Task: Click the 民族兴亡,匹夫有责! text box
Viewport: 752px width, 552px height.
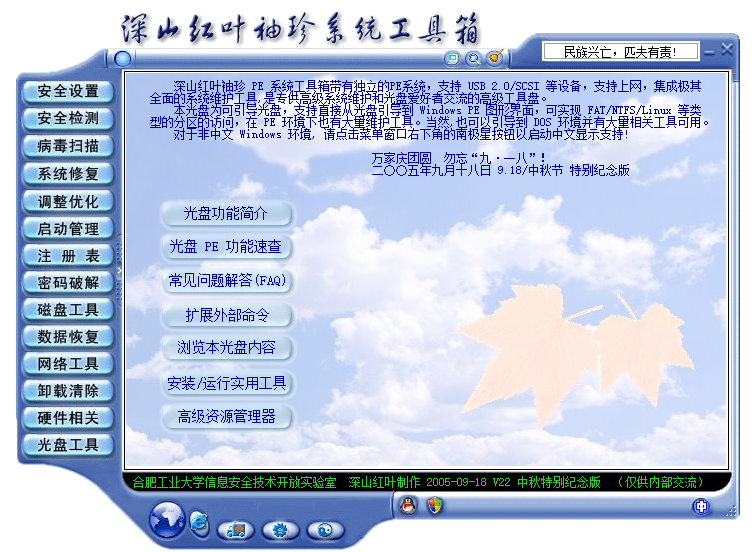Action: coord(621,51)
